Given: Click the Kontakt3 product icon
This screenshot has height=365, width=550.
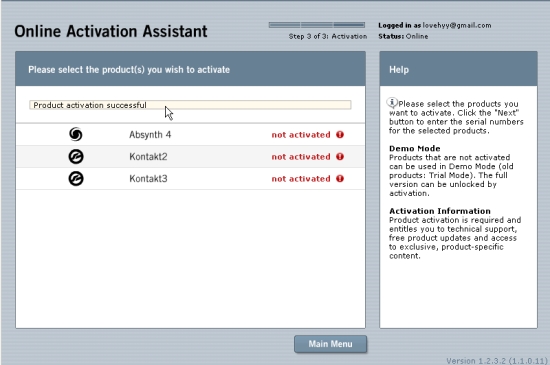Looking at the screenshot, I should point(76,178).
